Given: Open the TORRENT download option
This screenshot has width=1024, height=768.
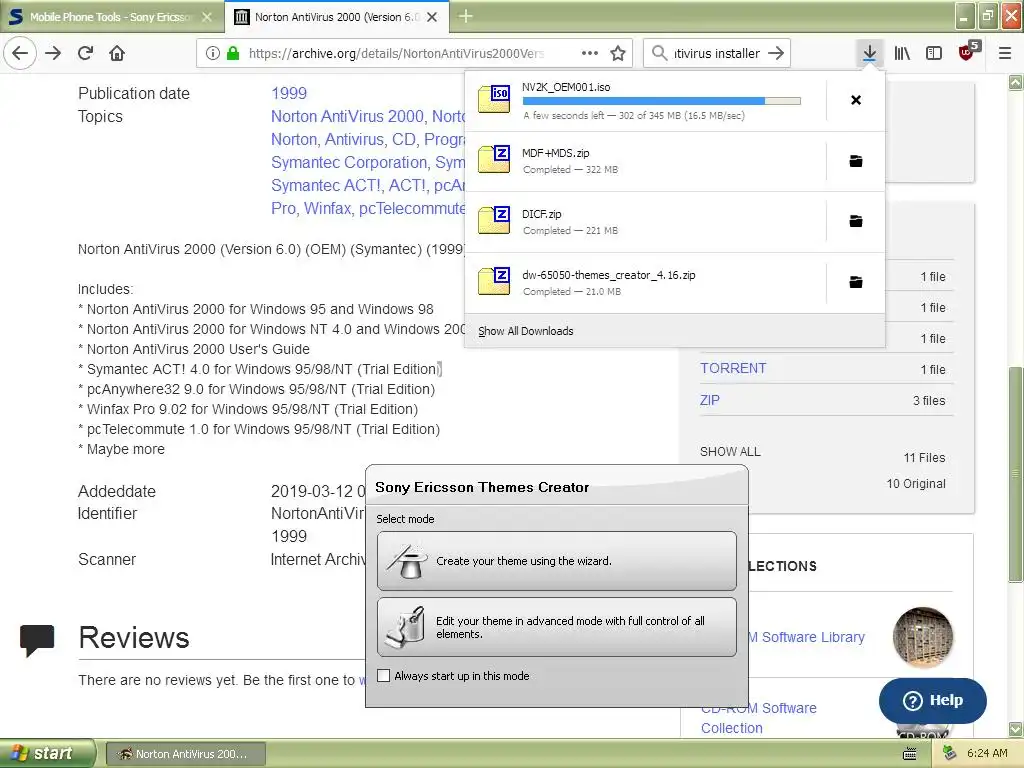Looking at the screenshot, I should 733,368.
